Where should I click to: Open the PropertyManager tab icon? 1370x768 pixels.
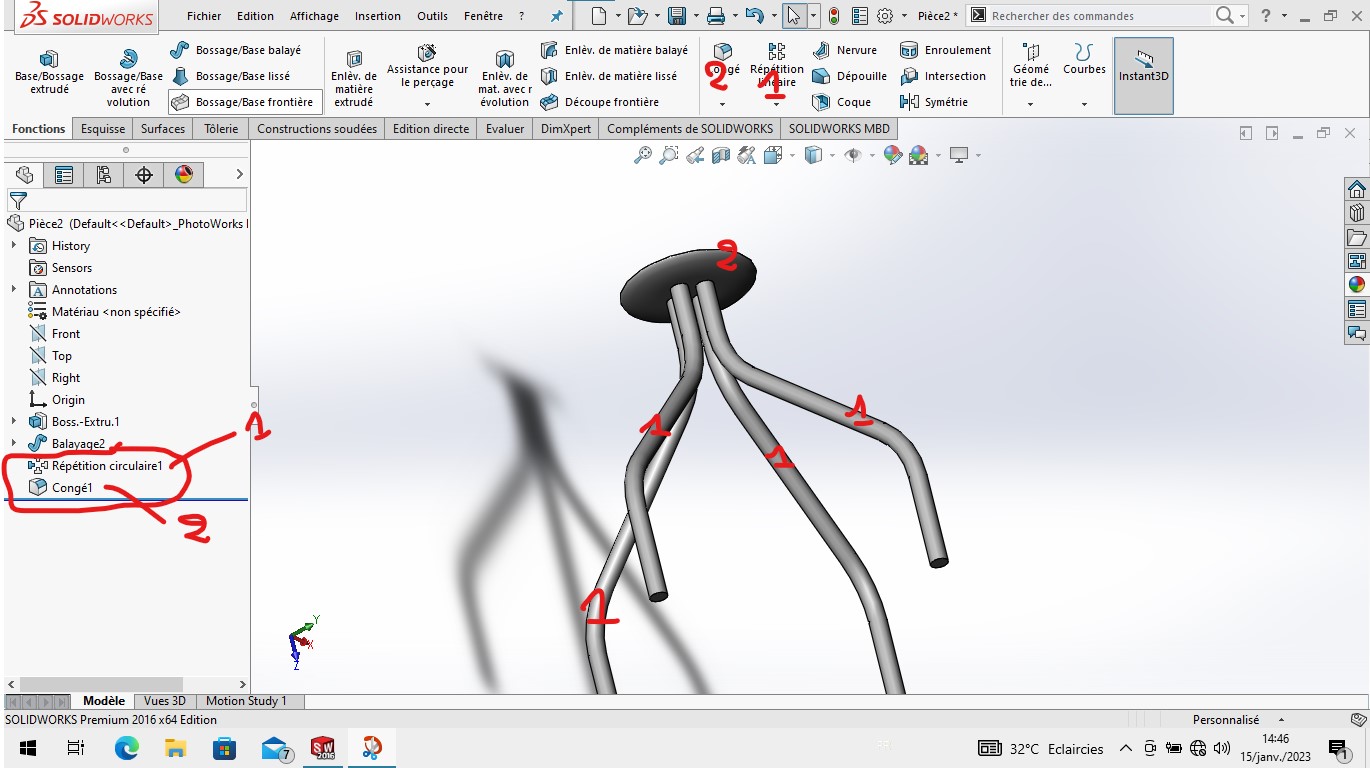64,175
